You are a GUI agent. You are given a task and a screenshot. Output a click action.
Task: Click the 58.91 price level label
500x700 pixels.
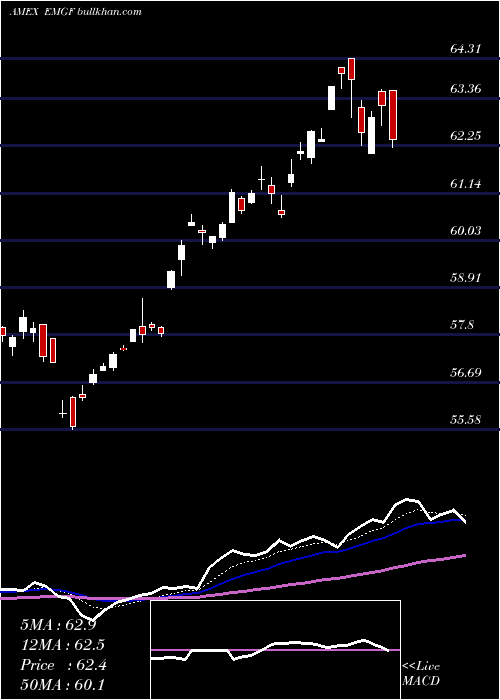pos(466,278)
